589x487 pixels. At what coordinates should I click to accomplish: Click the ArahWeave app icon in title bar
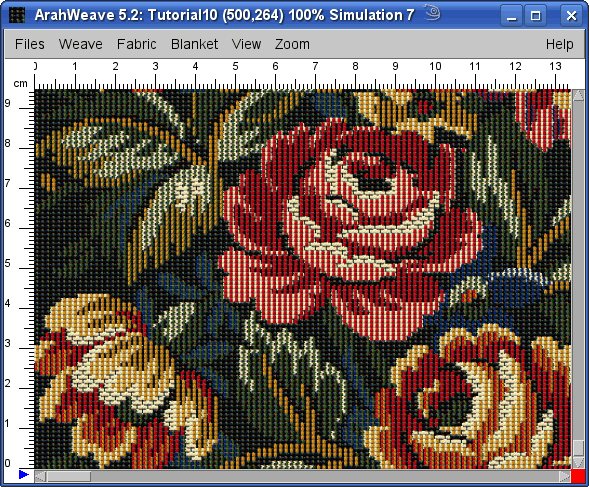tap(17, 15)
